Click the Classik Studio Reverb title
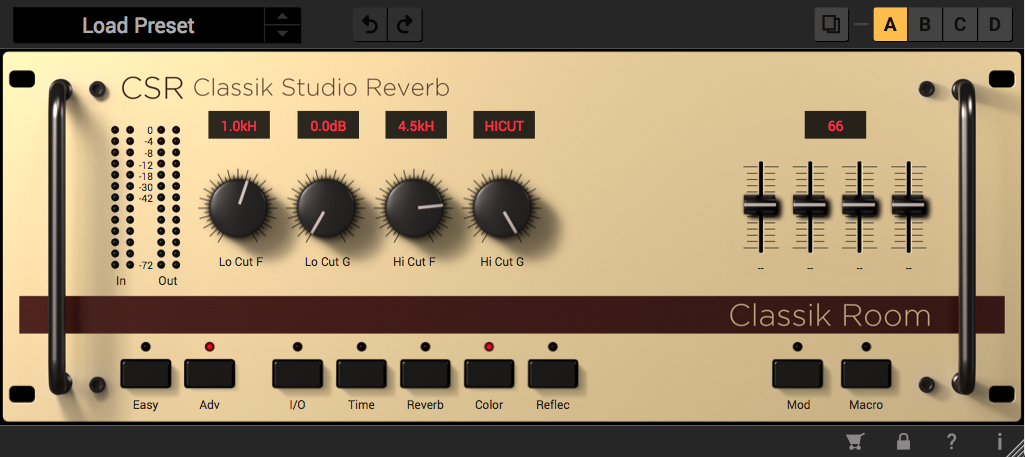This screenshot has width=1025, height=457. [322, 87]
